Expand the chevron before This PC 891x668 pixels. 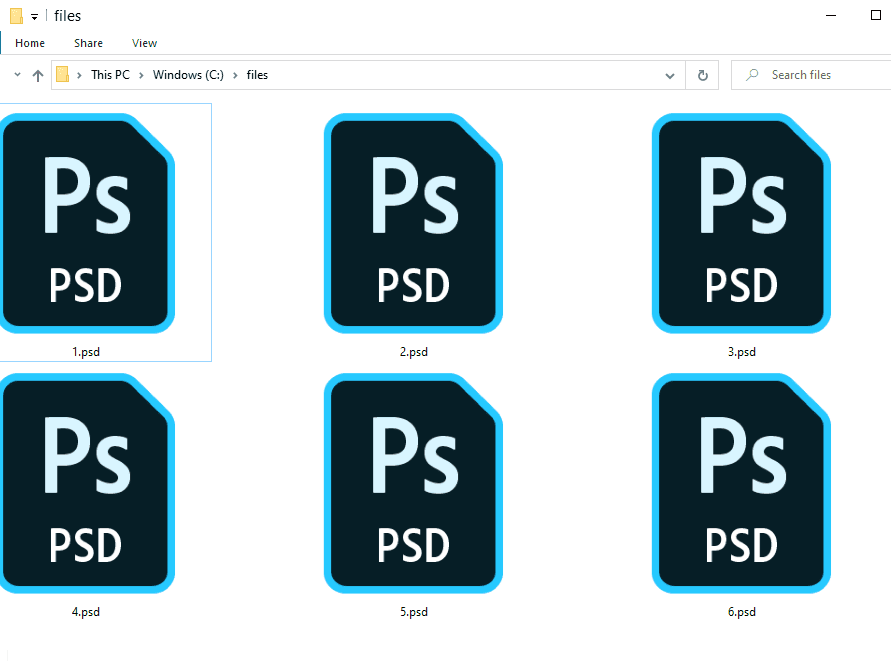[80, 75]
